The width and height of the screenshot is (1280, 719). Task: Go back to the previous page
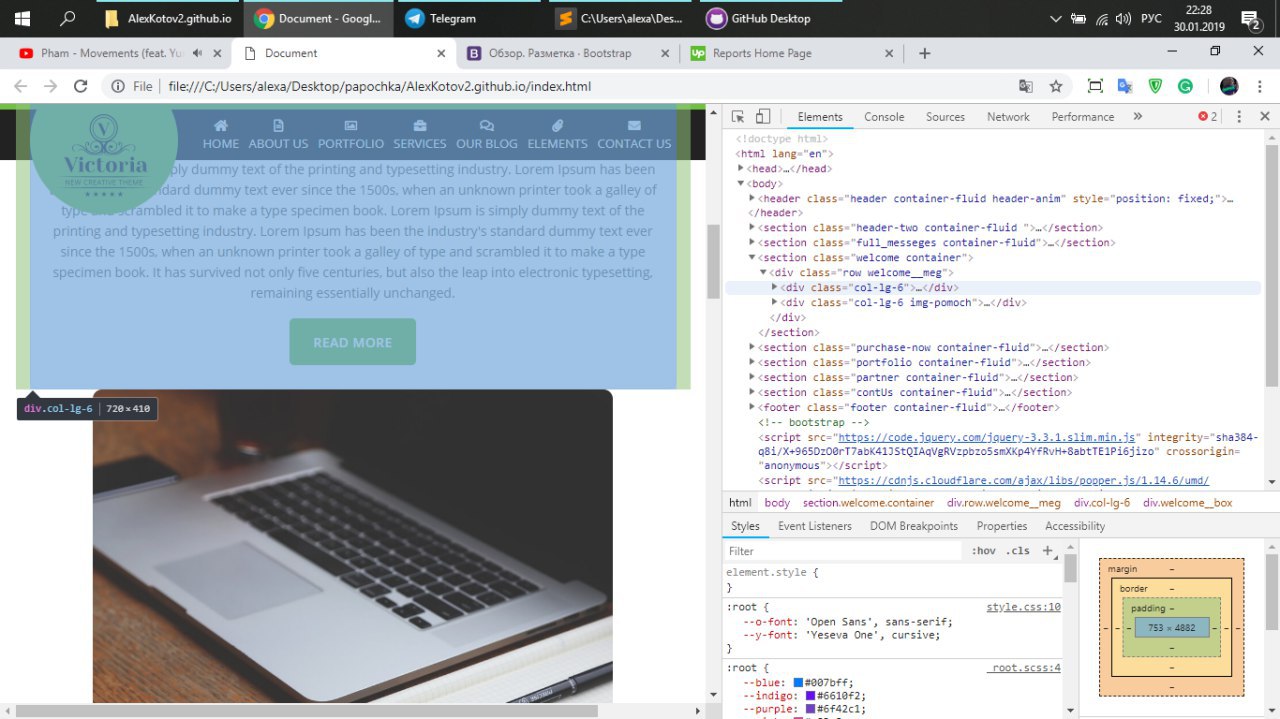[21, 86]
